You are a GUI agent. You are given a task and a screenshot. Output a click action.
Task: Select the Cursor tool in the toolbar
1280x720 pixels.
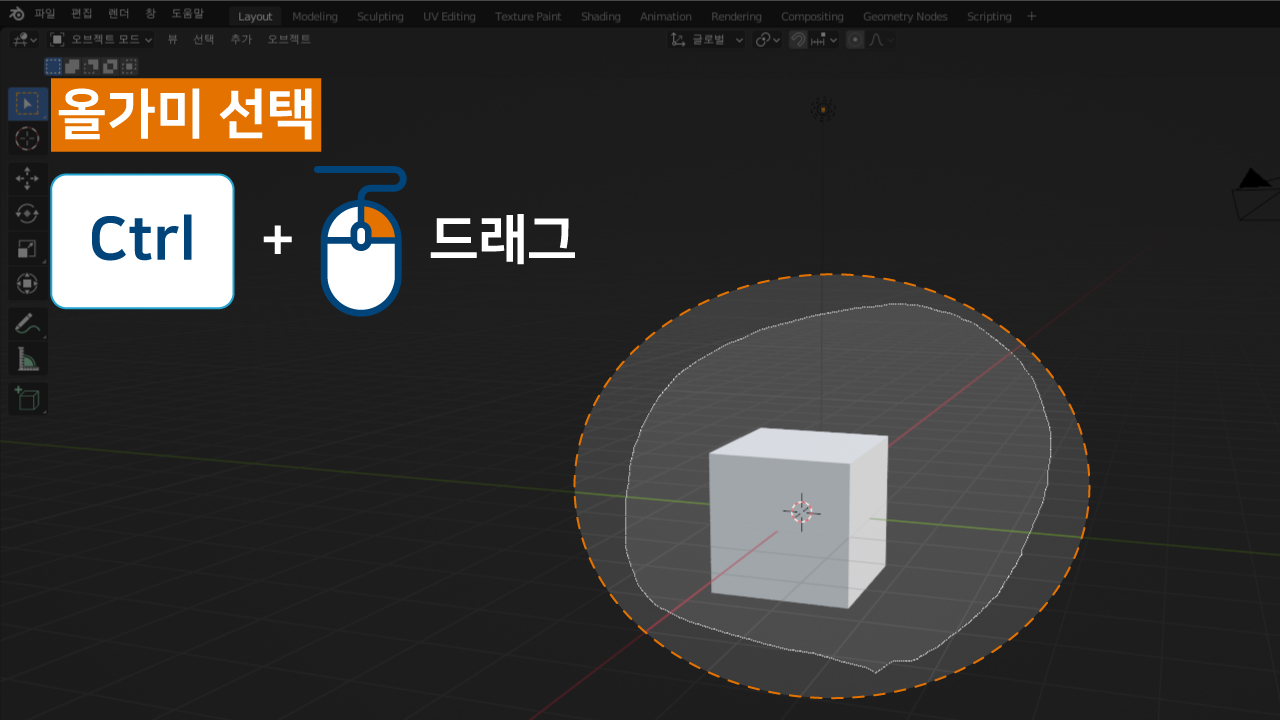point(28,138)
